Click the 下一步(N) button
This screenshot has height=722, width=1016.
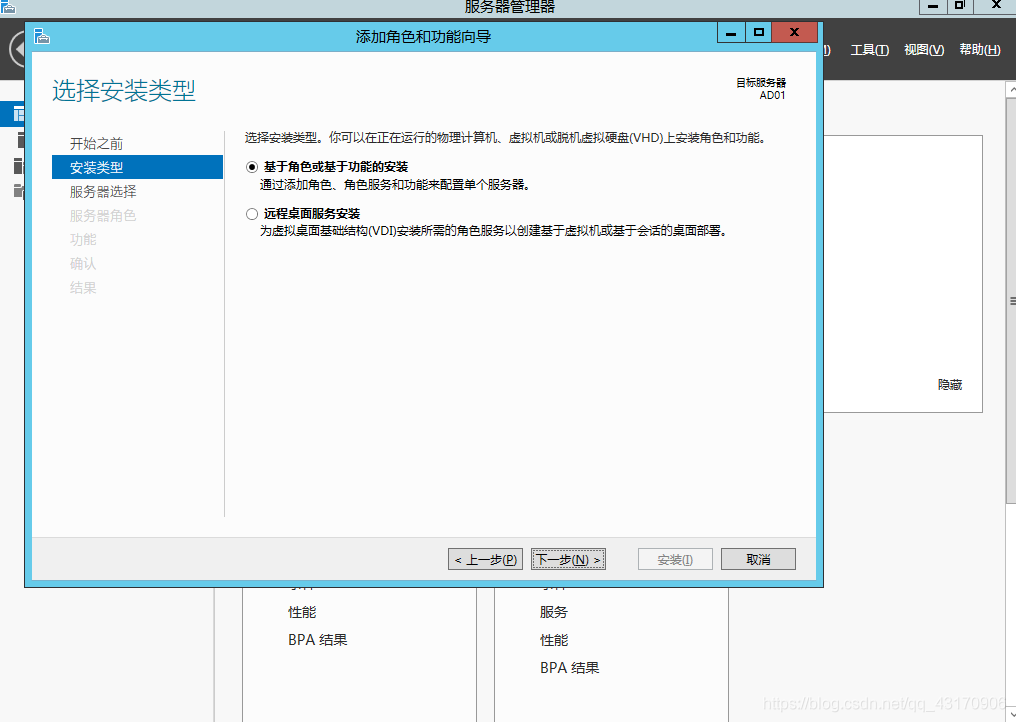[x=568, y=559]
